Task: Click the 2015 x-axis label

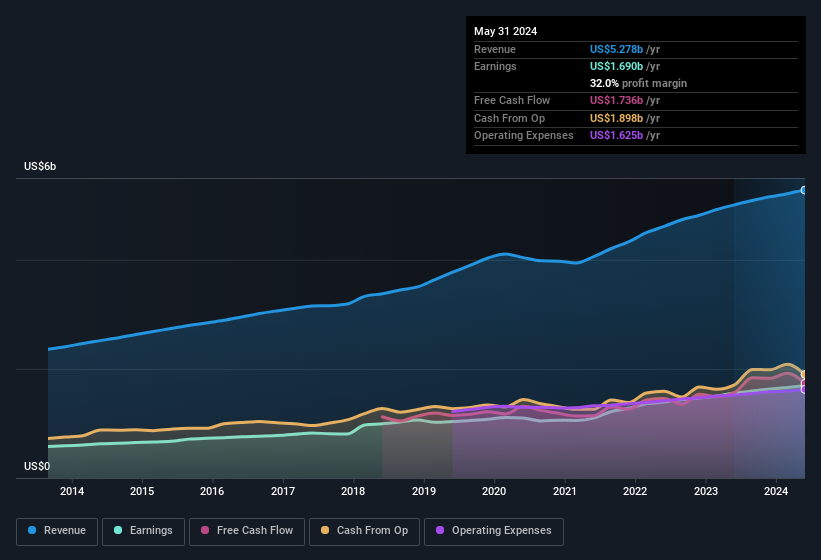Action: [142, 491]
